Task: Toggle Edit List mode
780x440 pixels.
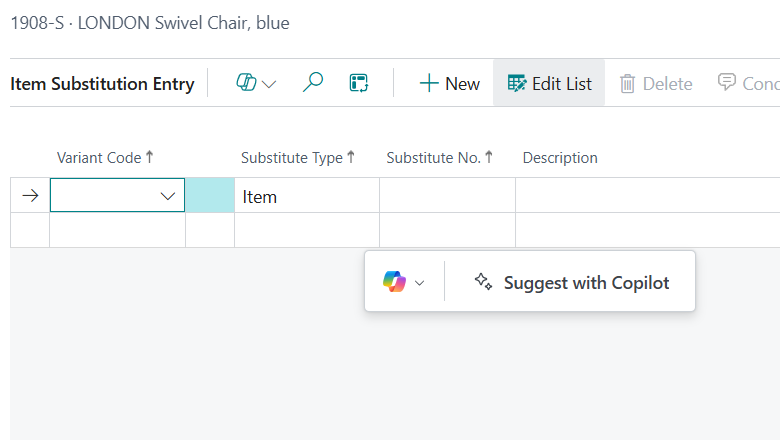Action: 549,84
